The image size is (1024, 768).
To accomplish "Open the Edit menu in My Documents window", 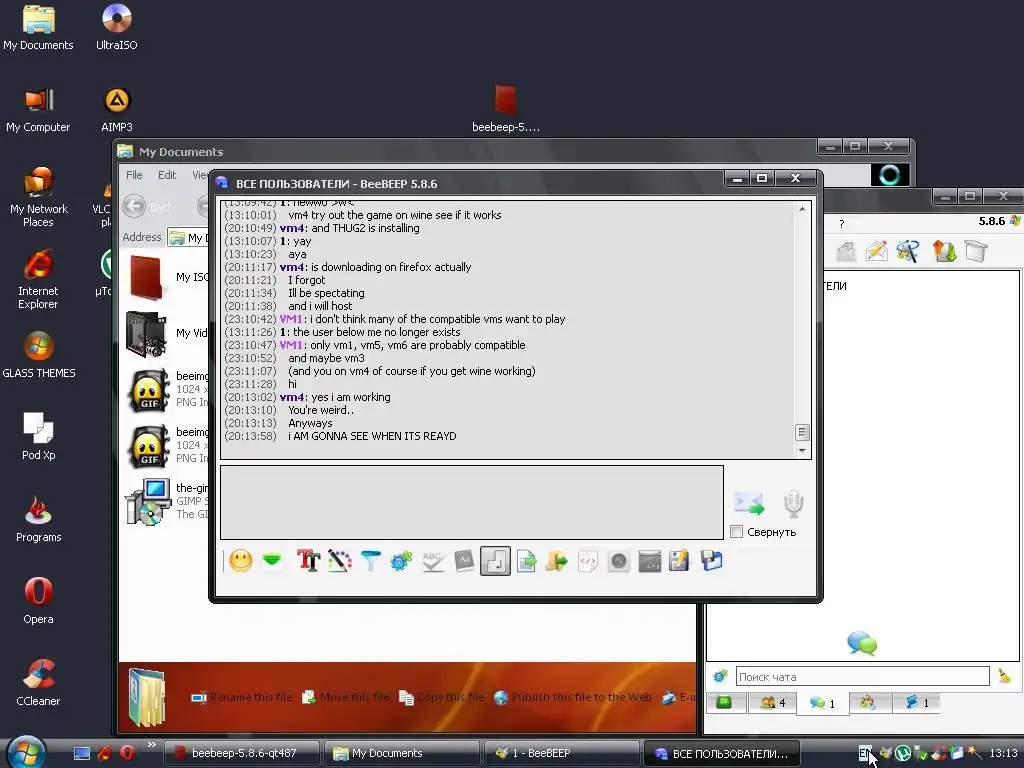I will click(x=167, y=175).
